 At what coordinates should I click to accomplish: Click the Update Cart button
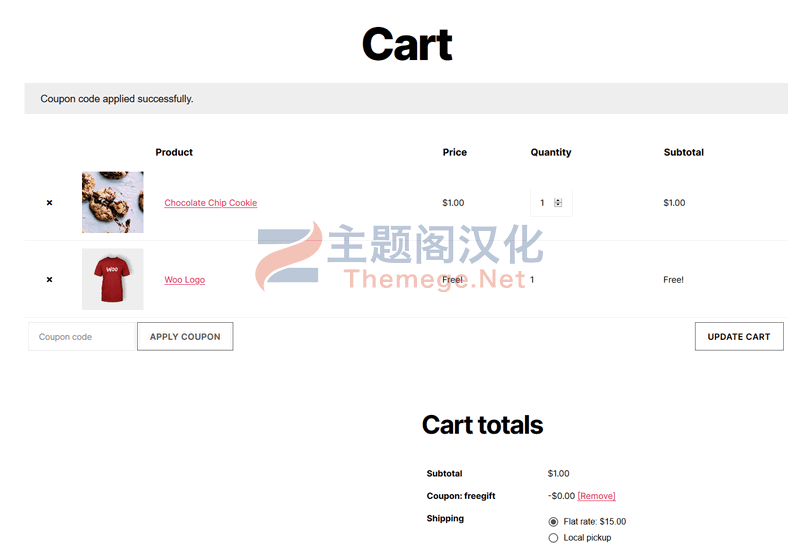739,337
